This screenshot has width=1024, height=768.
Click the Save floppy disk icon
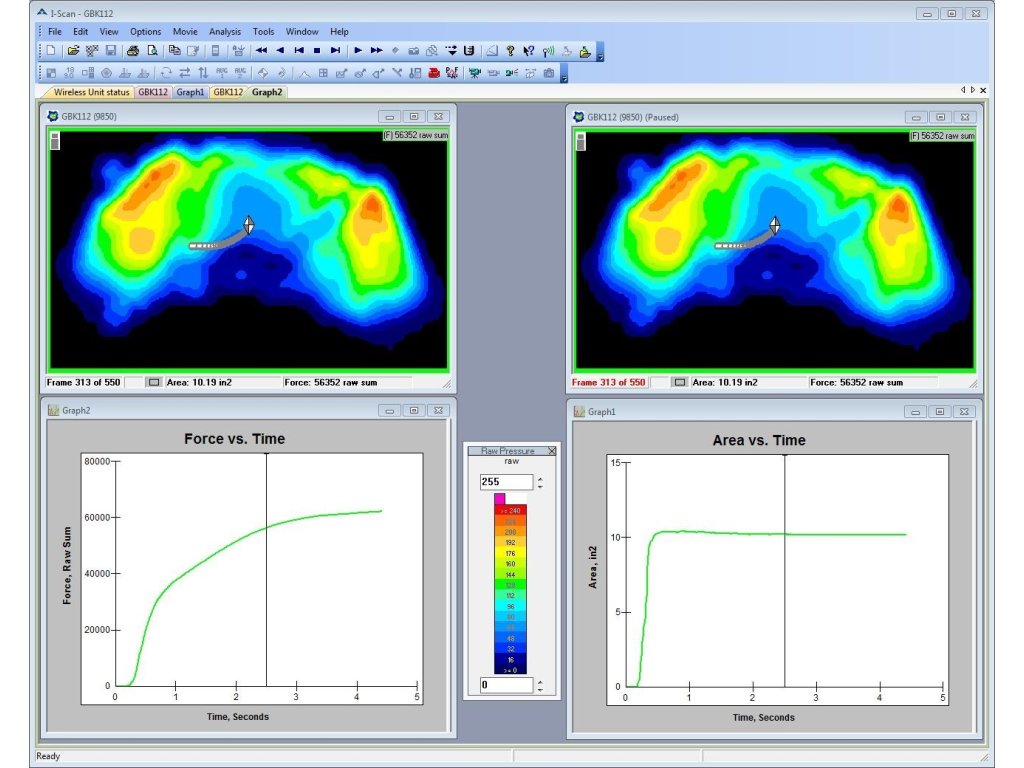[x=110, y=50]
